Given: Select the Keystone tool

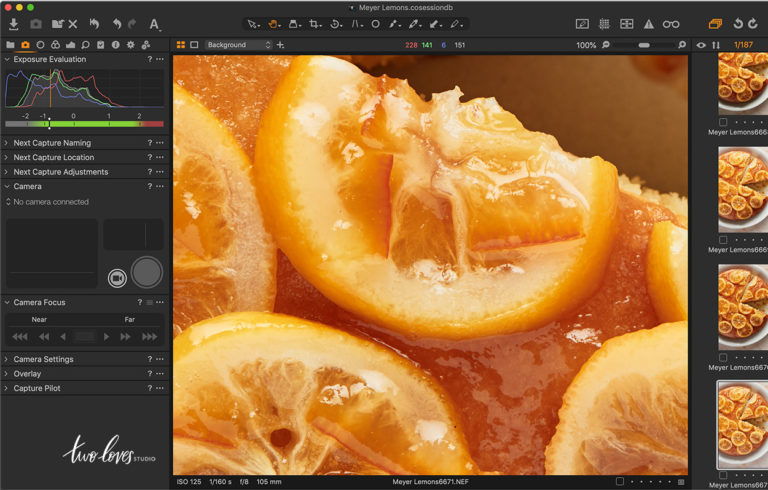Looking at the screenshot, I should pyautogui.click(x=358, y=24).
